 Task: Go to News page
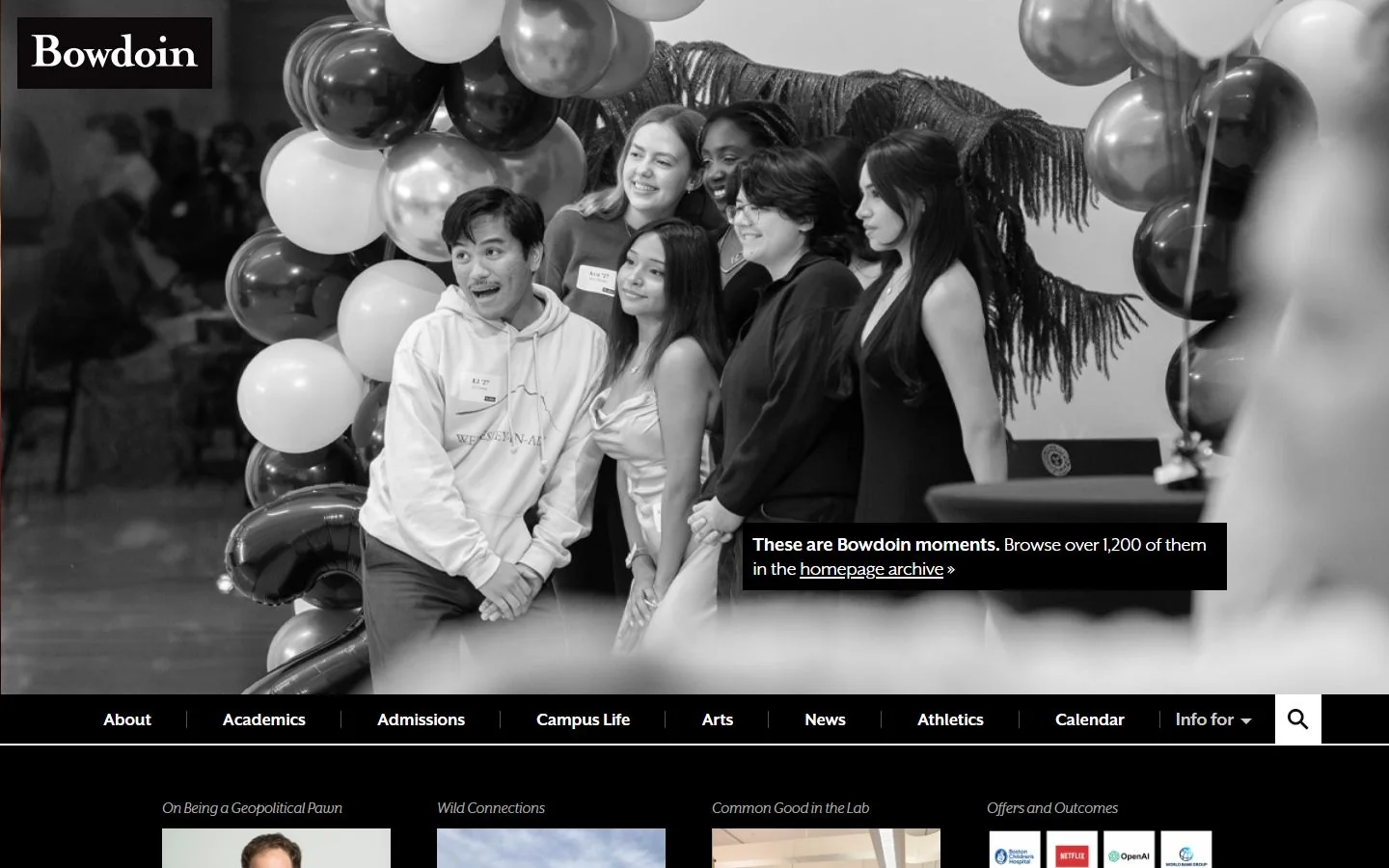coord(825,719)
